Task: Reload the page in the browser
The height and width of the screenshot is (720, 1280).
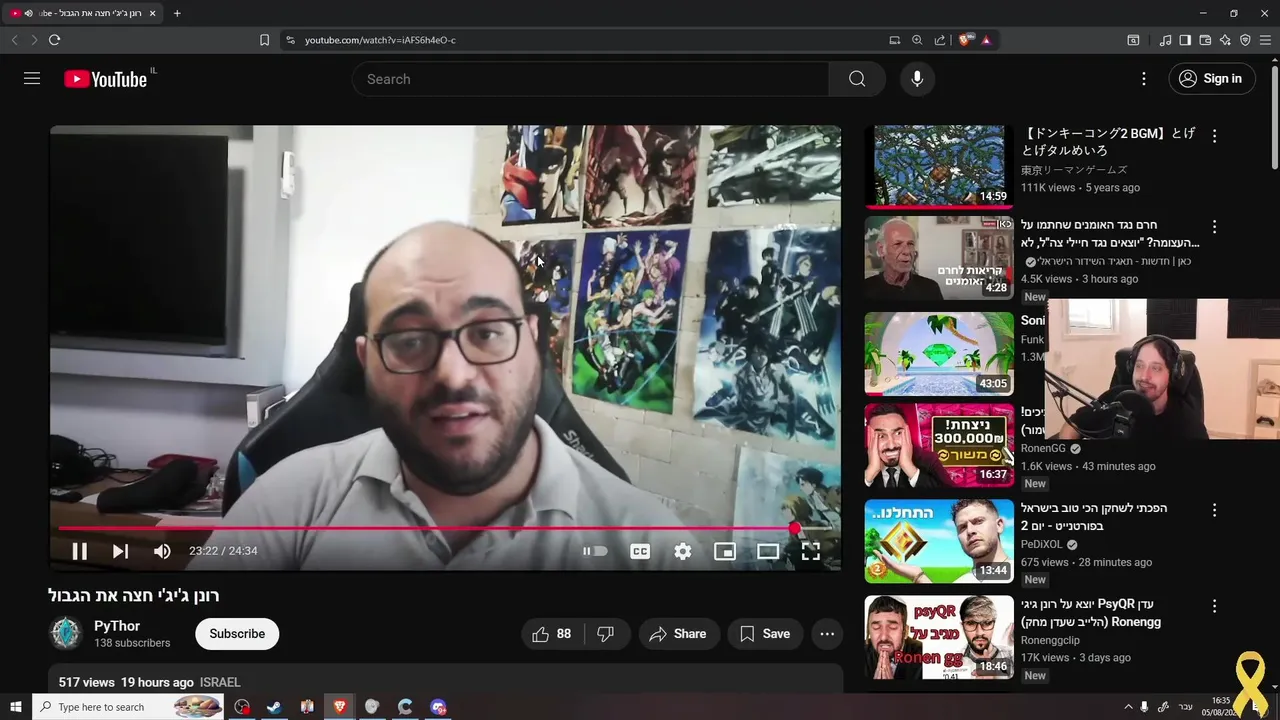Action: (54, 40)
